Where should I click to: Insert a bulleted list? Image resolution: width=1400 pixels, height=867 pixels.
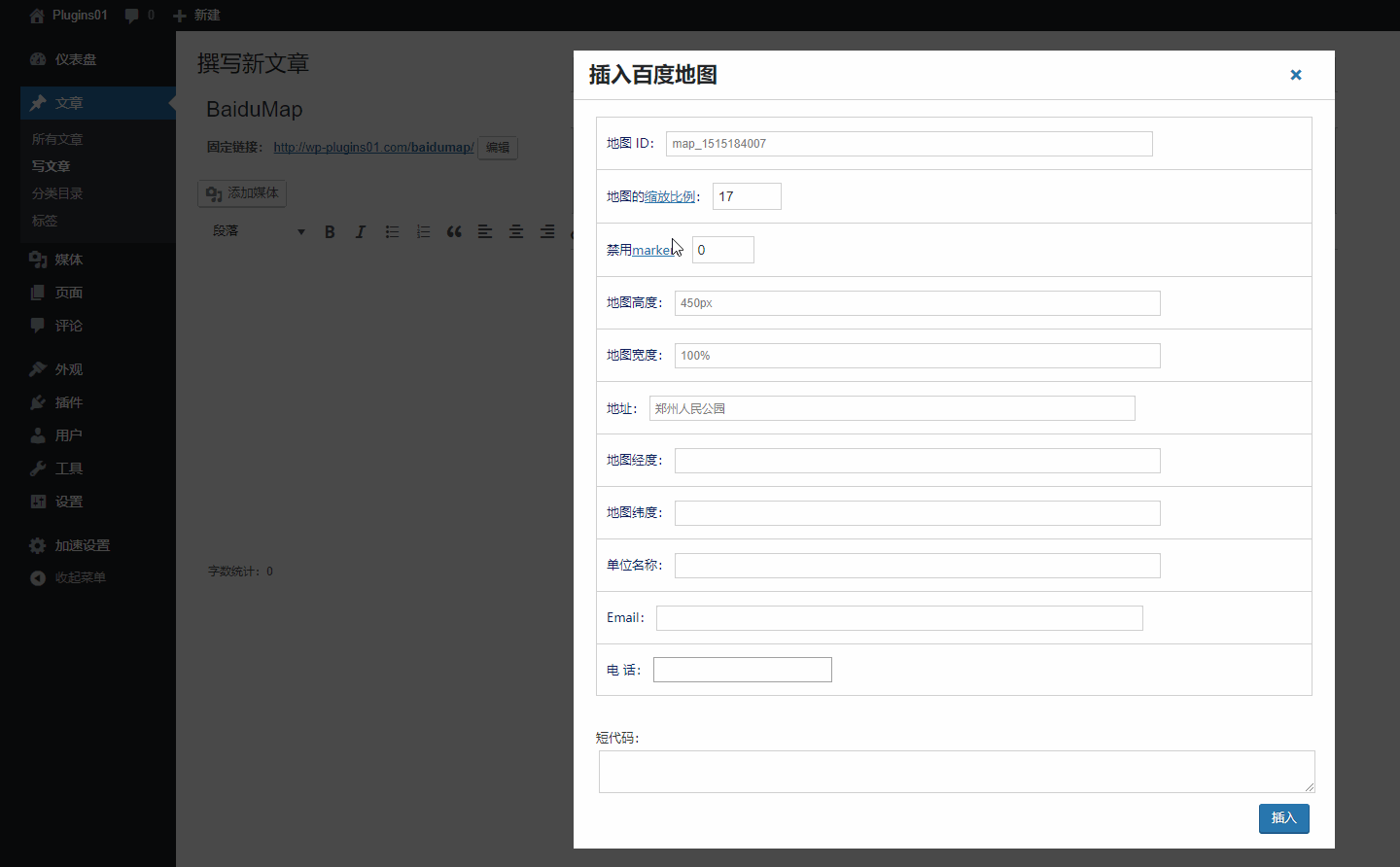[x=392, y=231]
